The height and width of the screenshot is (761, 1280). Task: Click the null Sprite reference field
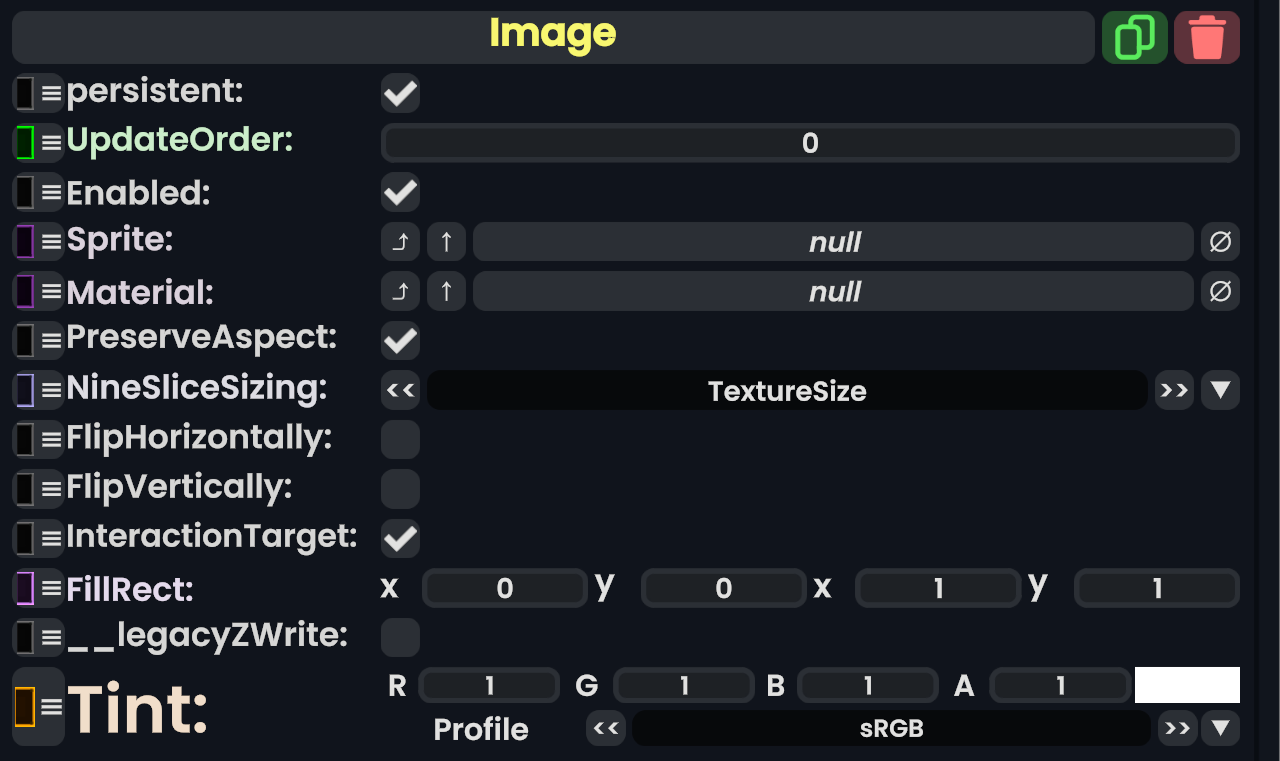pos(833,241)
